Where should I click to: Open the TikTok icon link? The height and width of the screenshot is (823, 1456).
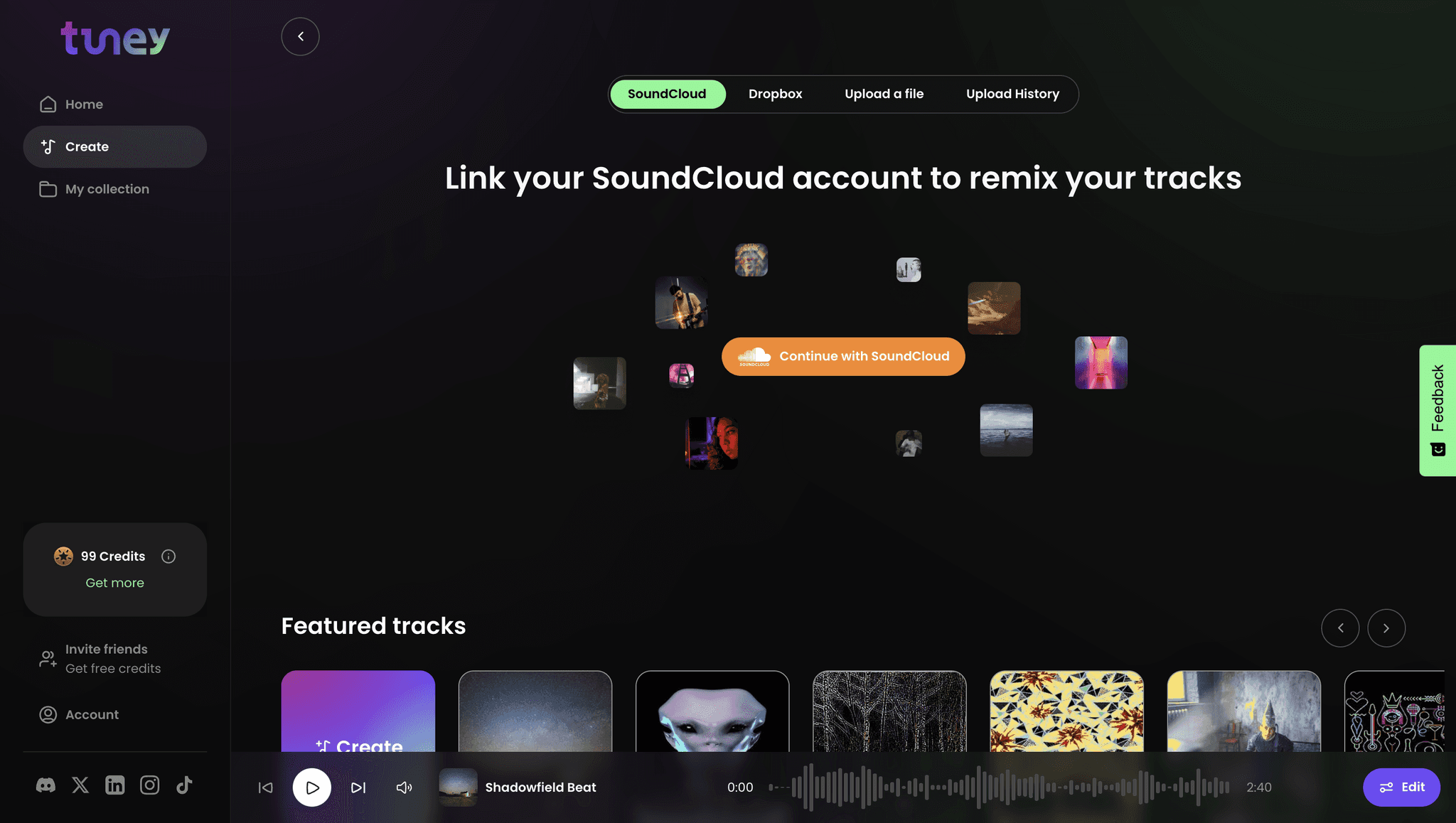coord(184,785)
